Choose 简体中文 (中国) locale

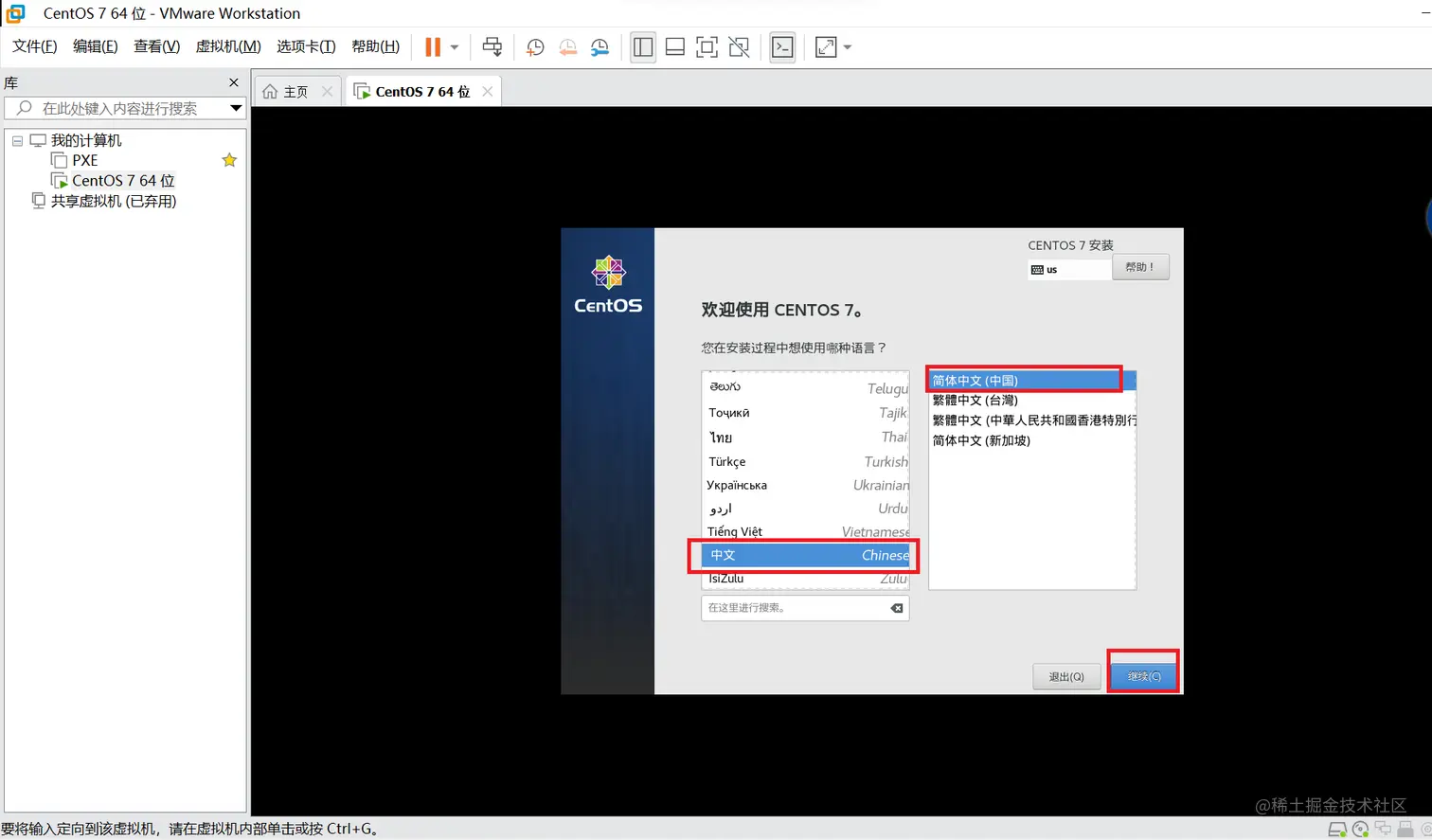pyautogui.click(x=1032, y=381)
